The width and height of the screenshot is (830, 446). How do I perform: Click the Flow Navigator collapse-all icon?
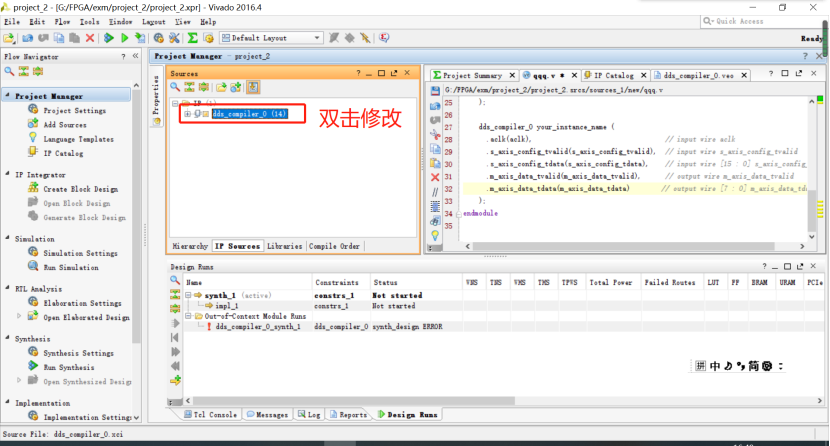23,71
